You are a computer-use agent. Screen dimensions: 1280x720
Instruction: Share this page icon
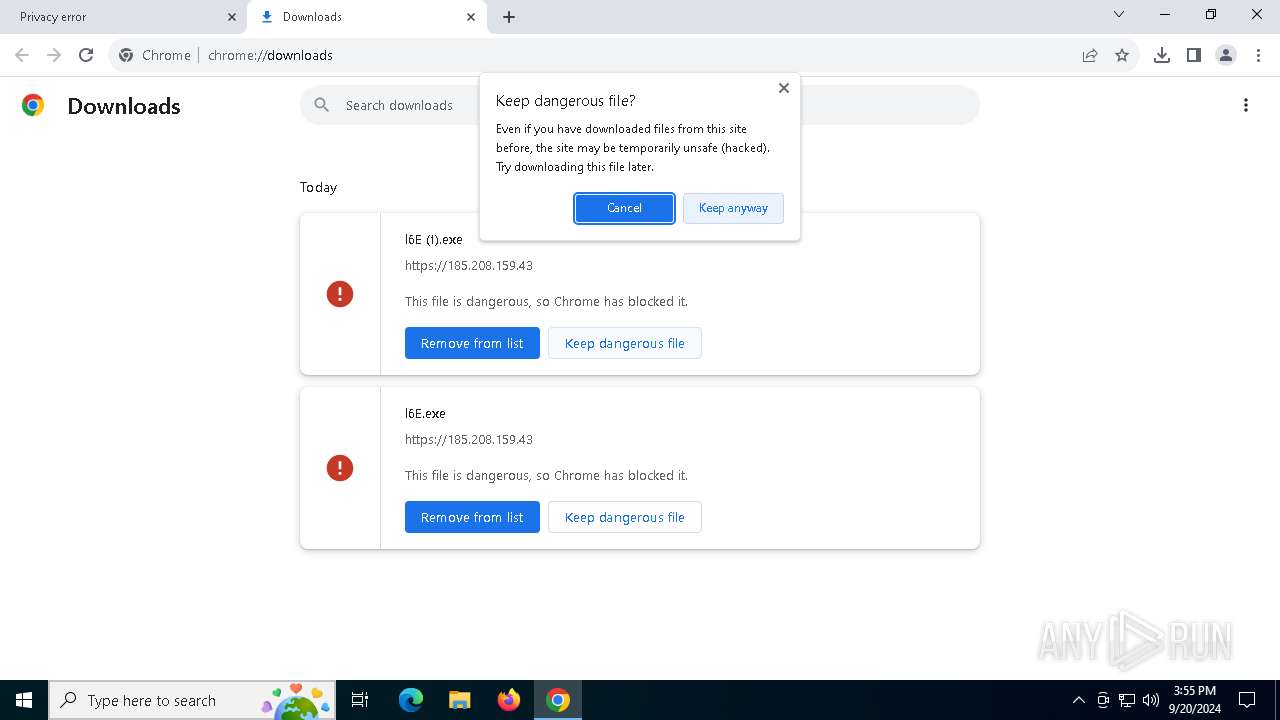click(x=1090, y=55)
